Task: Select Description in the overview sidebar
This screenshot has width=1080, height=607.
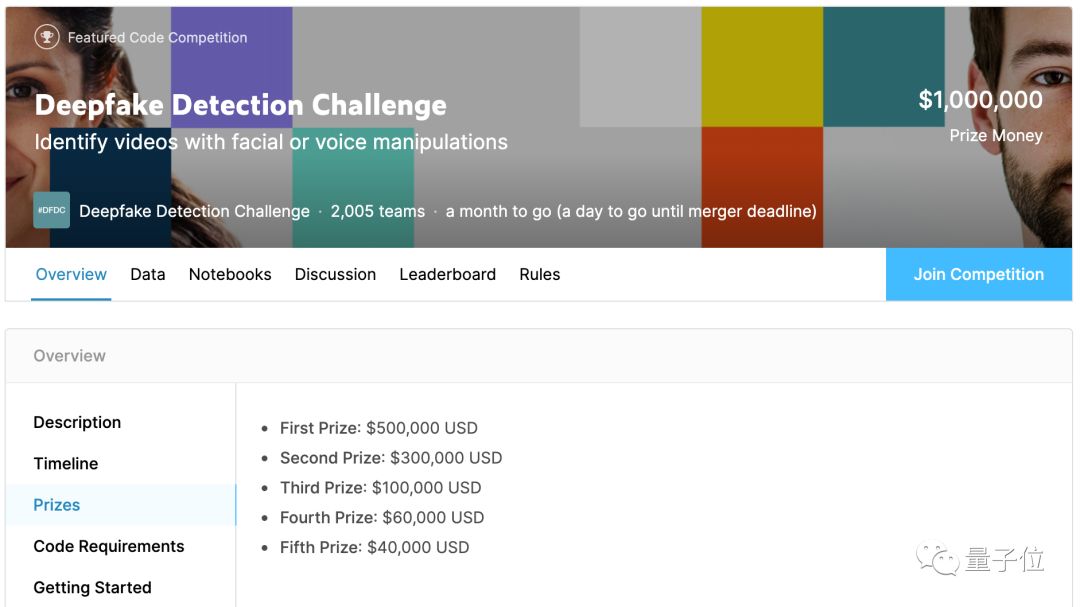Action: click(77, 422)
